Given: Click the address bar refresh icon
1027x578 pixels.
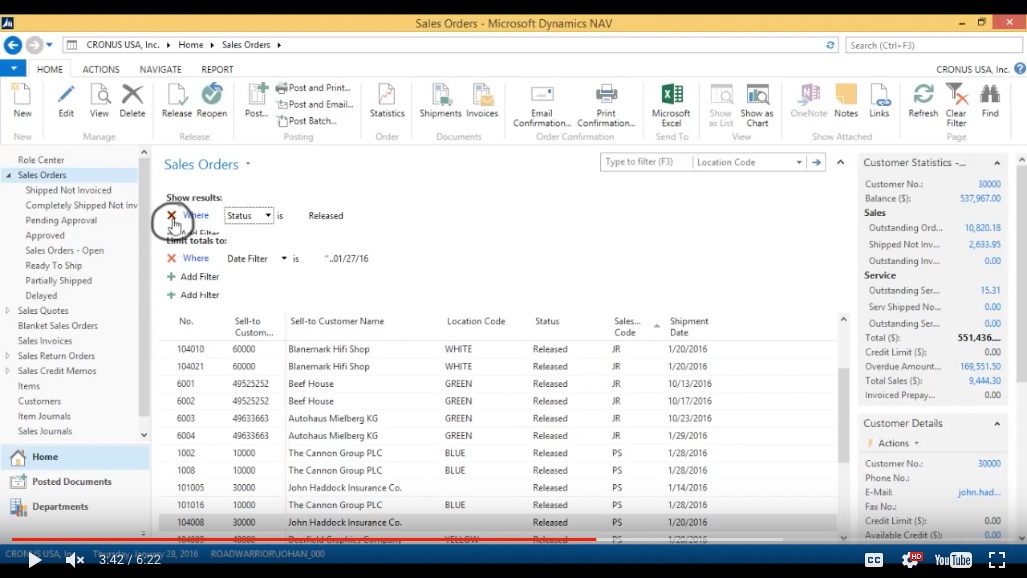Looking at the screenshot, I should click(830, 45).
